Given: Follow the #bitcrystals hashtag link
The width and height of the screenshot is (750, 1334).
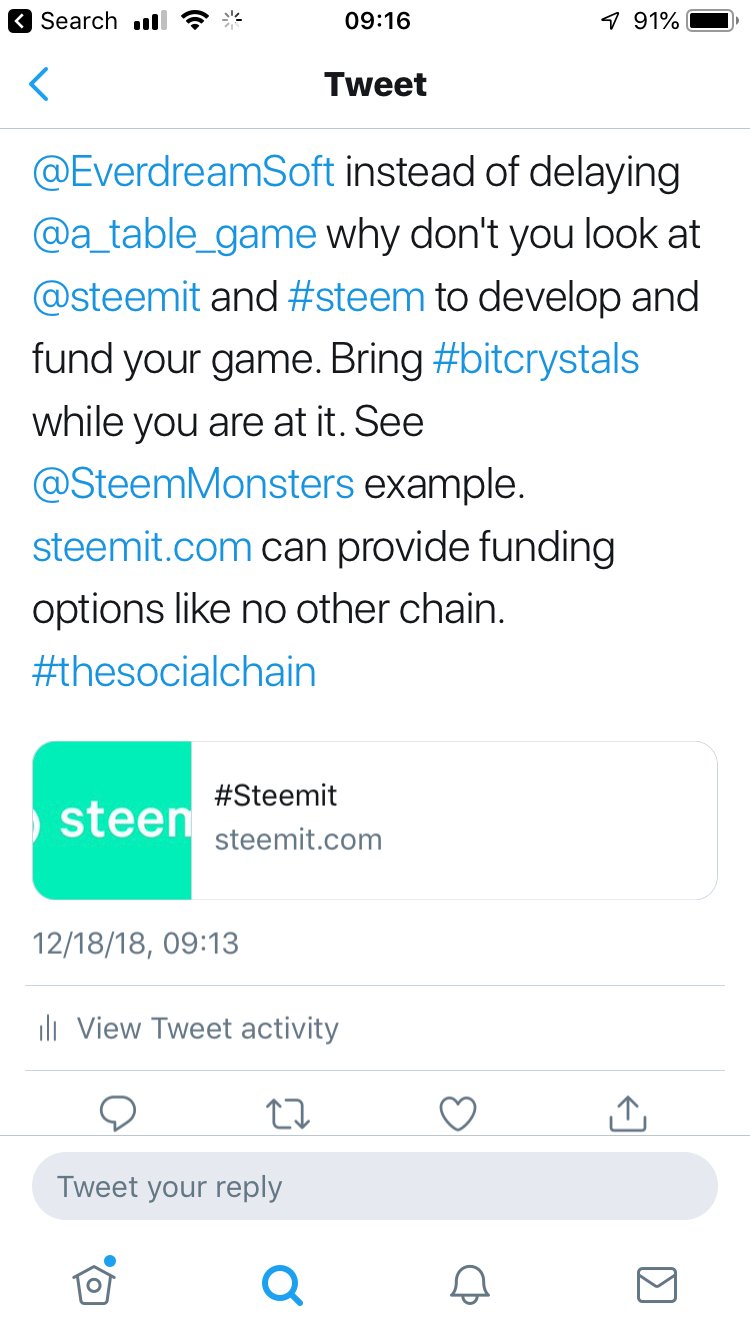Looking at the screenshot, I should pos(536,360).
